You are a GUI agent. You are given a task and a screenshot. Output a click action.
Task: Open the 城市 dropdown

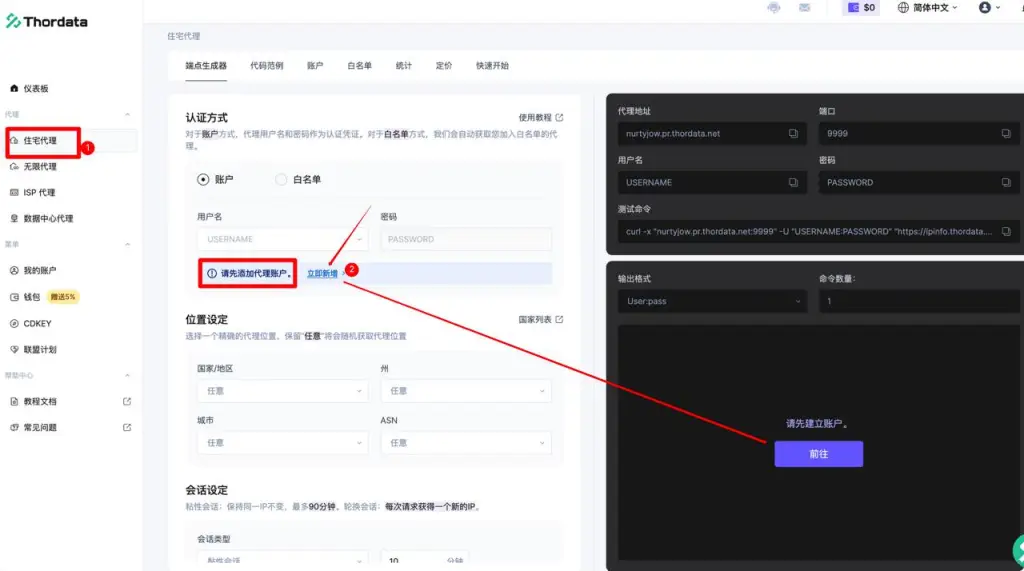point(282,443)
